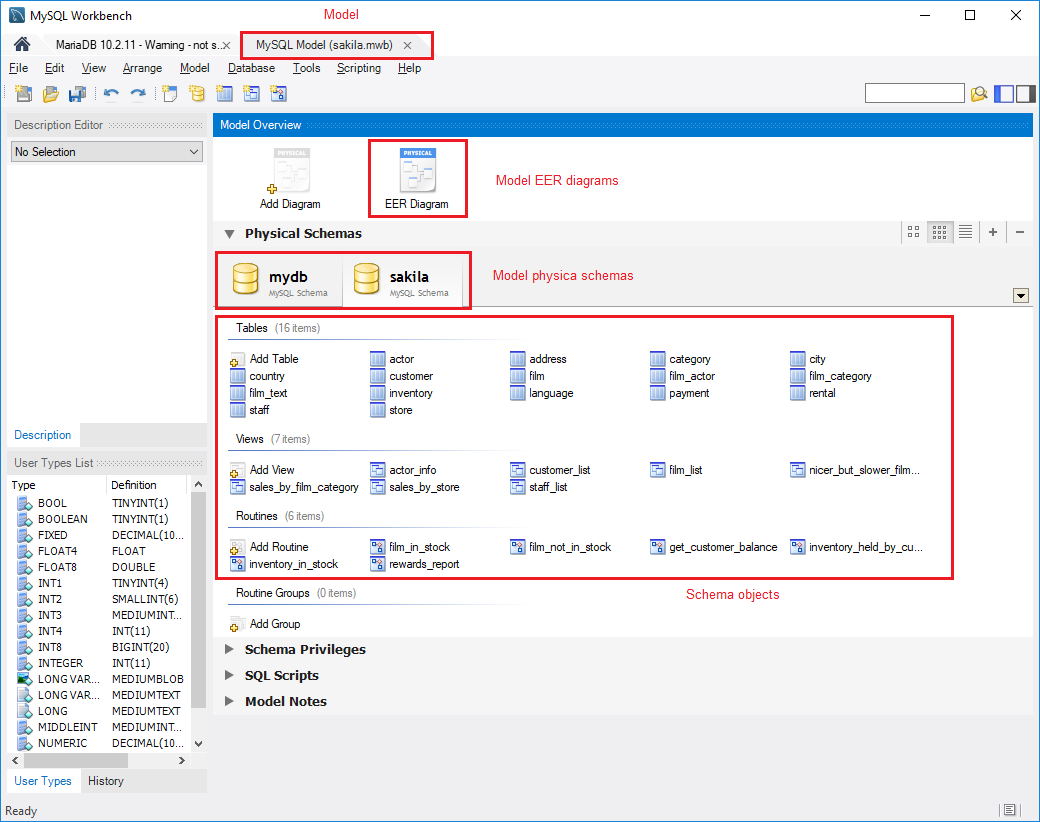Click the search input field in toolbar
This screenshot has height=822, width=1040.
click(x=914, y=93)
